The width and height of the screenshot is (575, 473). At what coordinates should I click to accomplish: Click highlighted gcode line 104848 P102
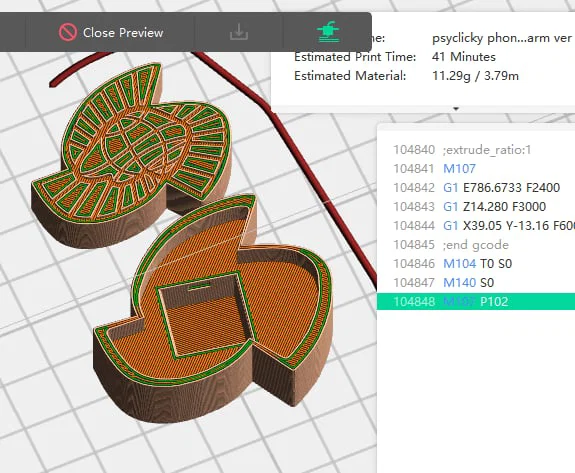coord(476,302)
